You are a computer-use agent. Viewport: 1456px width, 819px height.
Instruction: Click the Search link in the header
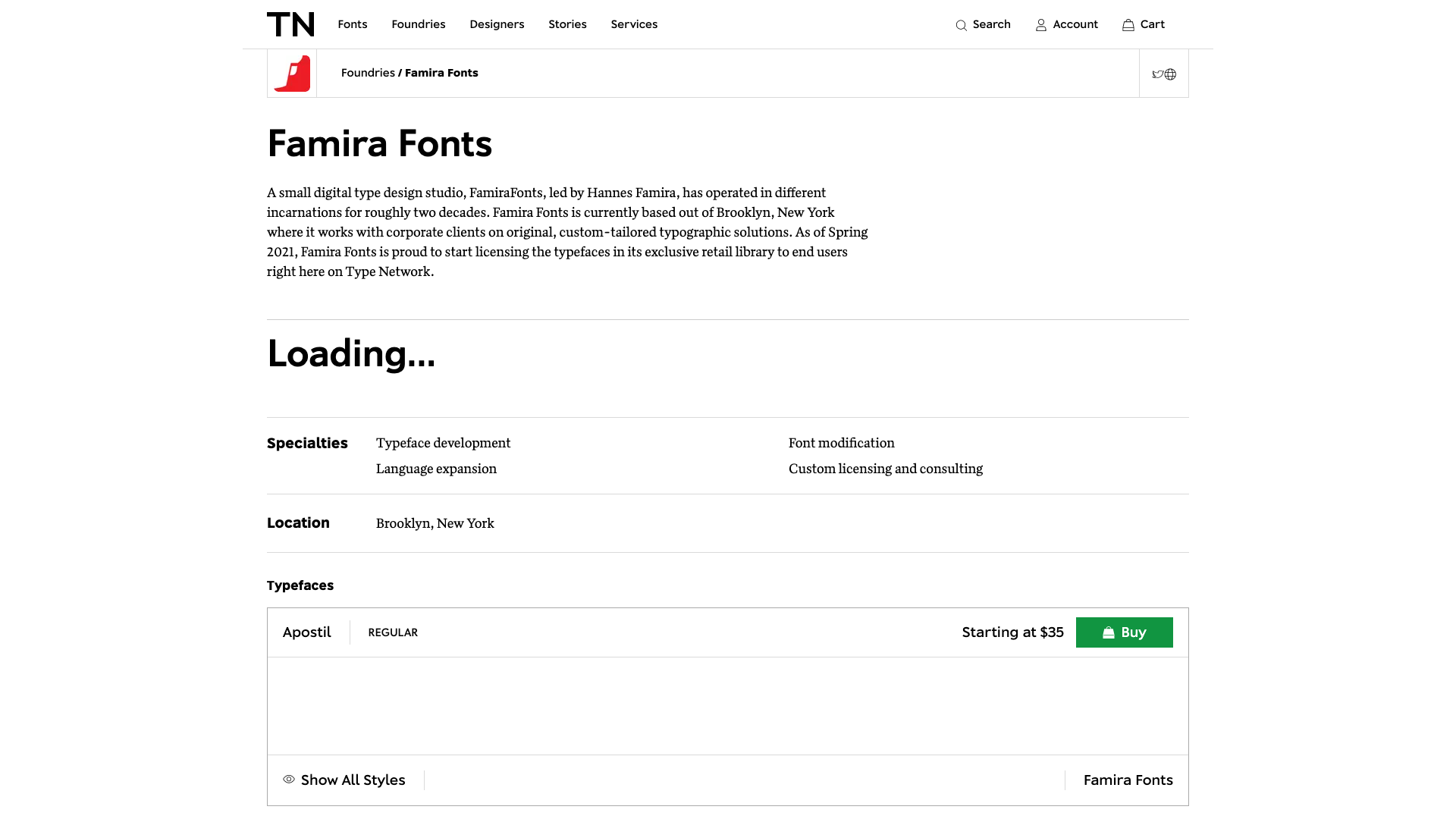[x=983, y=24]
